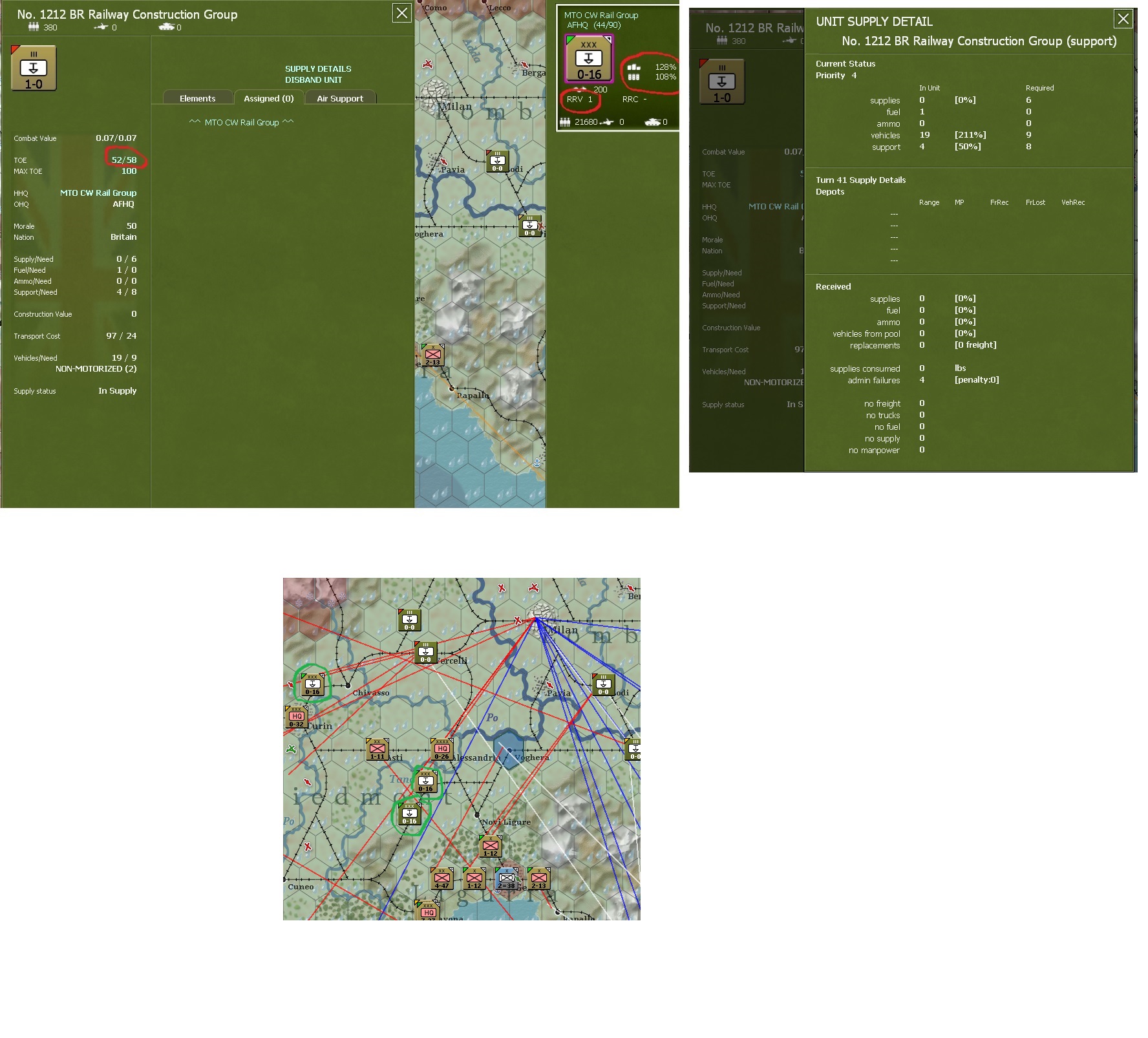This screenshot has width=1148, height=1038.
Task: Click the green aircraft icon west of Asti
Action: [x=291, y=749]
